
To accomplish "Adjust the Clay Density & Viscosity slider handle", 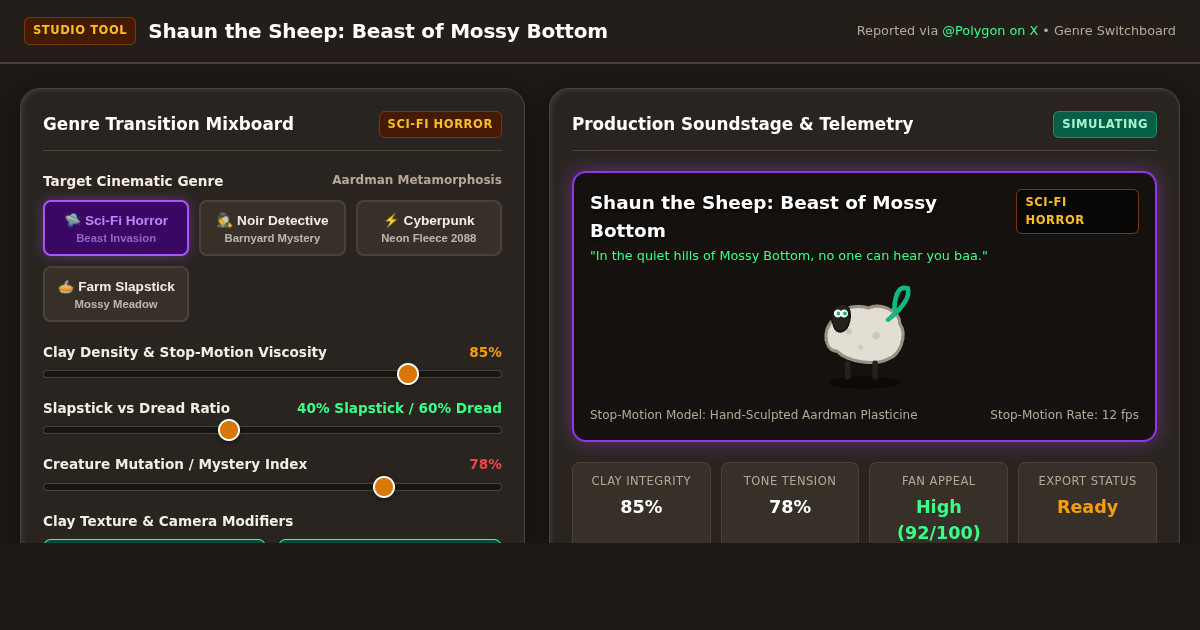I will (x=408, y=374).
